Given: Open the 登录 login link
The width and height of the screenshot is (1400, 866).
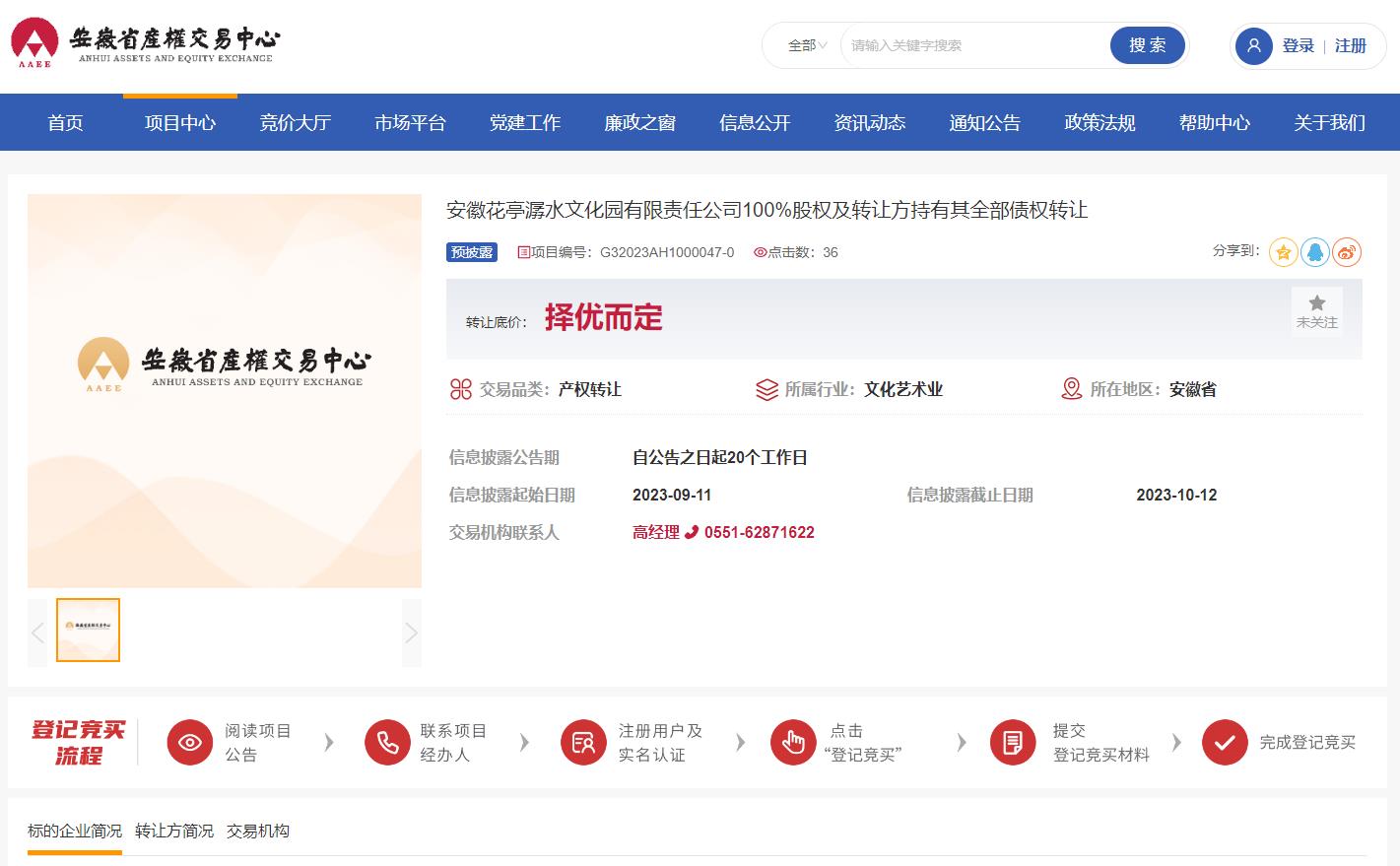Looking at the screenshot, I should 1299,45.
